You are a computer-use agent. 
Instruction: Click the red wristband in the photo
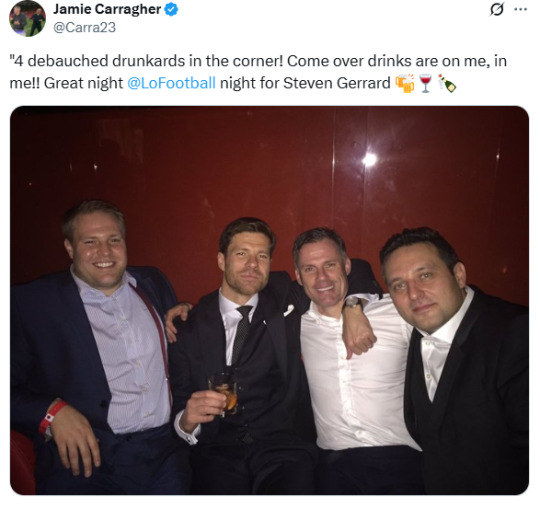click(x=51, y=417)
